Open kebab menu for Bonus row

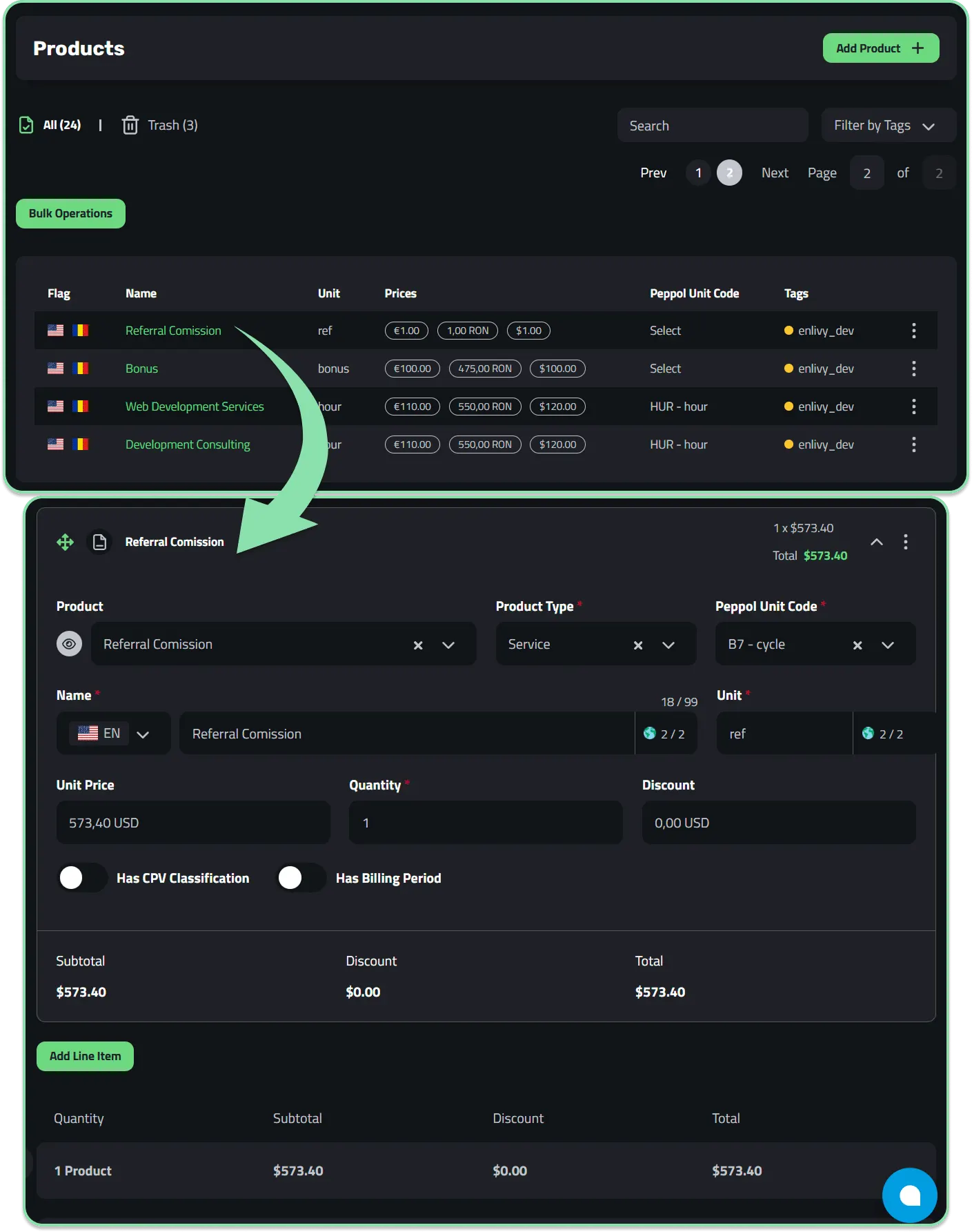pos(913,369)
